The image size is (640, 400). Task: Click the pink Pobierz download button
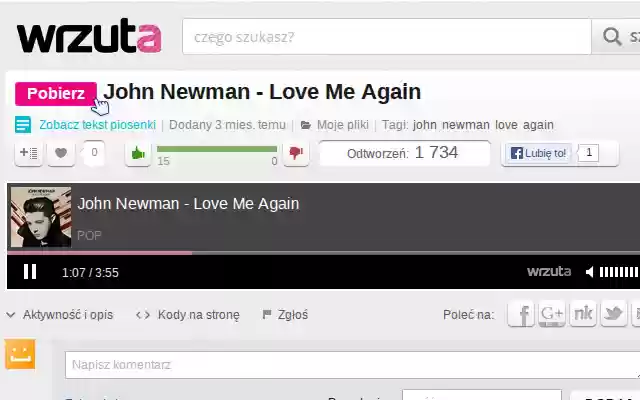click(56, 93)
